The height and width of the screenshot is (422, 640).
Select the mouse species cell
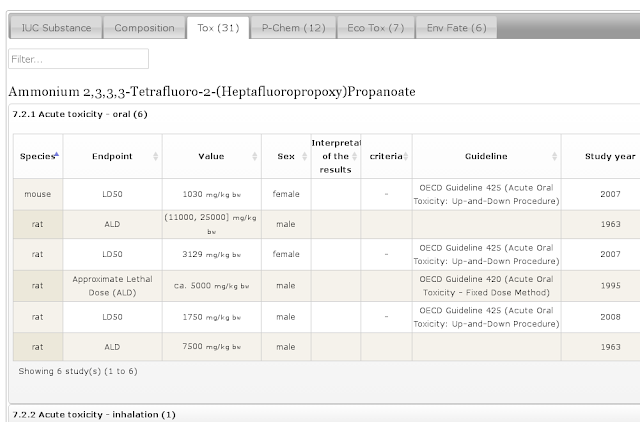click(38, 194)
